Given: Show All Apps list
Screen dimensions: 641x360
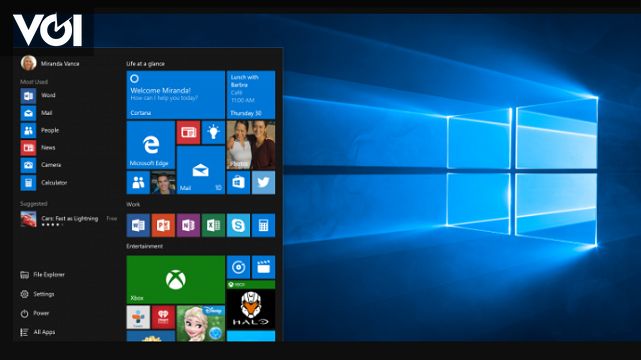Looking at the screenshot, I should pos(38,332).
